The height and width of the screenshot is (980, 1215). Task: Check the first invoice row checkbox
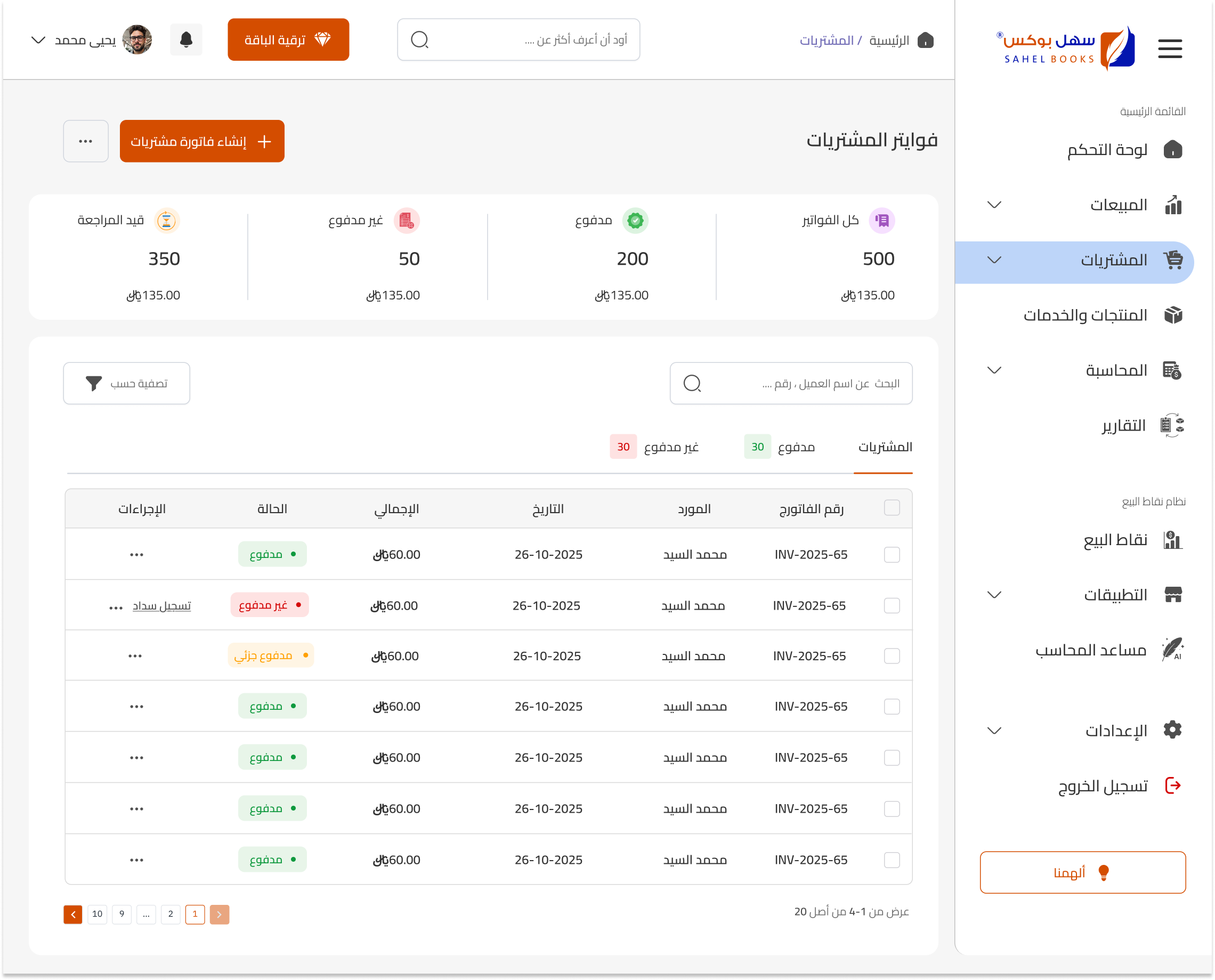892,554
